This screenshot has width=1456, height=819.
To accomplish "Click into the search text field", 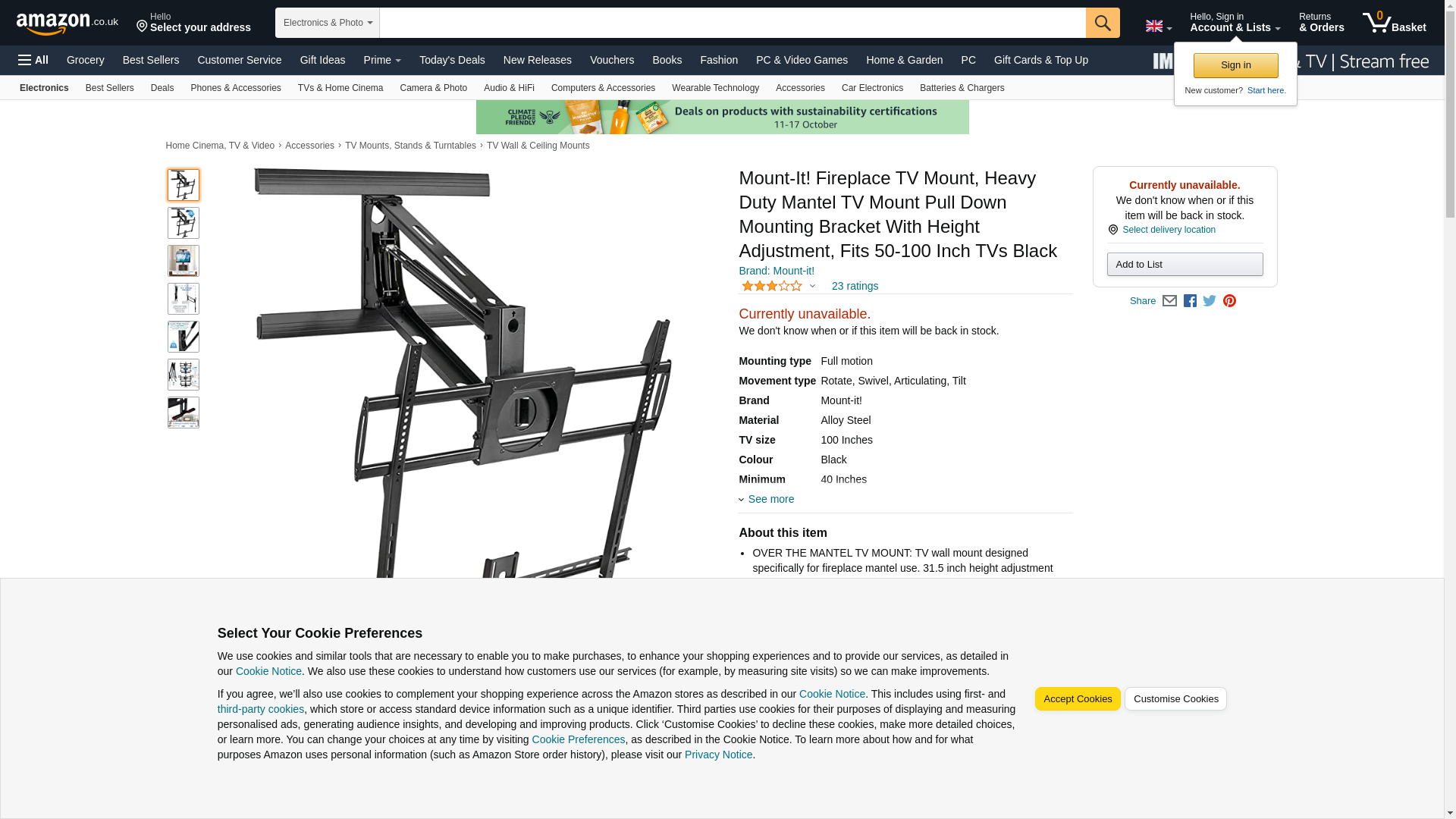I will click(733, 23).
